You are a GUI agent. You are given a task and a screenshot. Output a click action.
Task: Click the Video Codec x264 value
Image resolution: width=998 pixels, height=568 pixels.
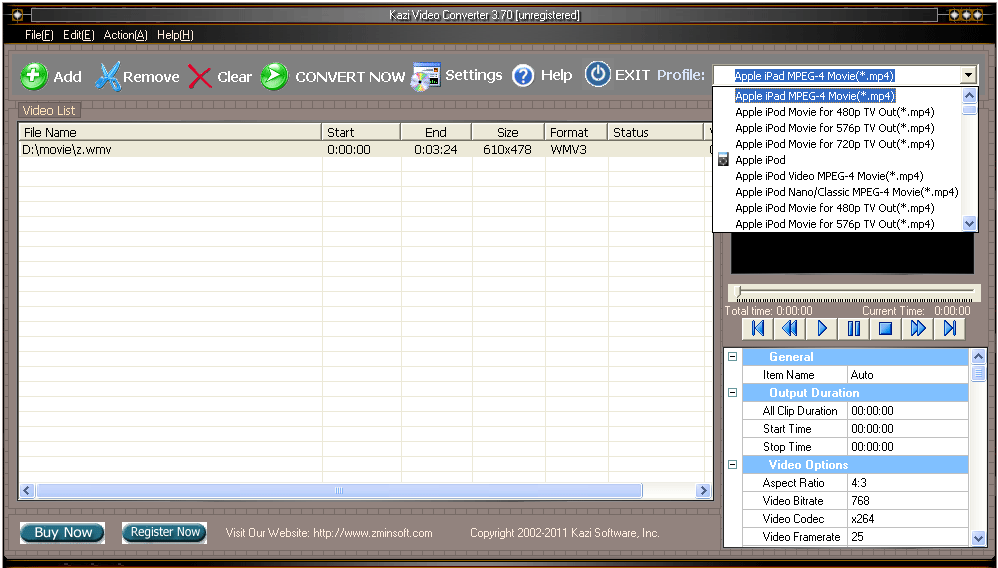(908, 518)
